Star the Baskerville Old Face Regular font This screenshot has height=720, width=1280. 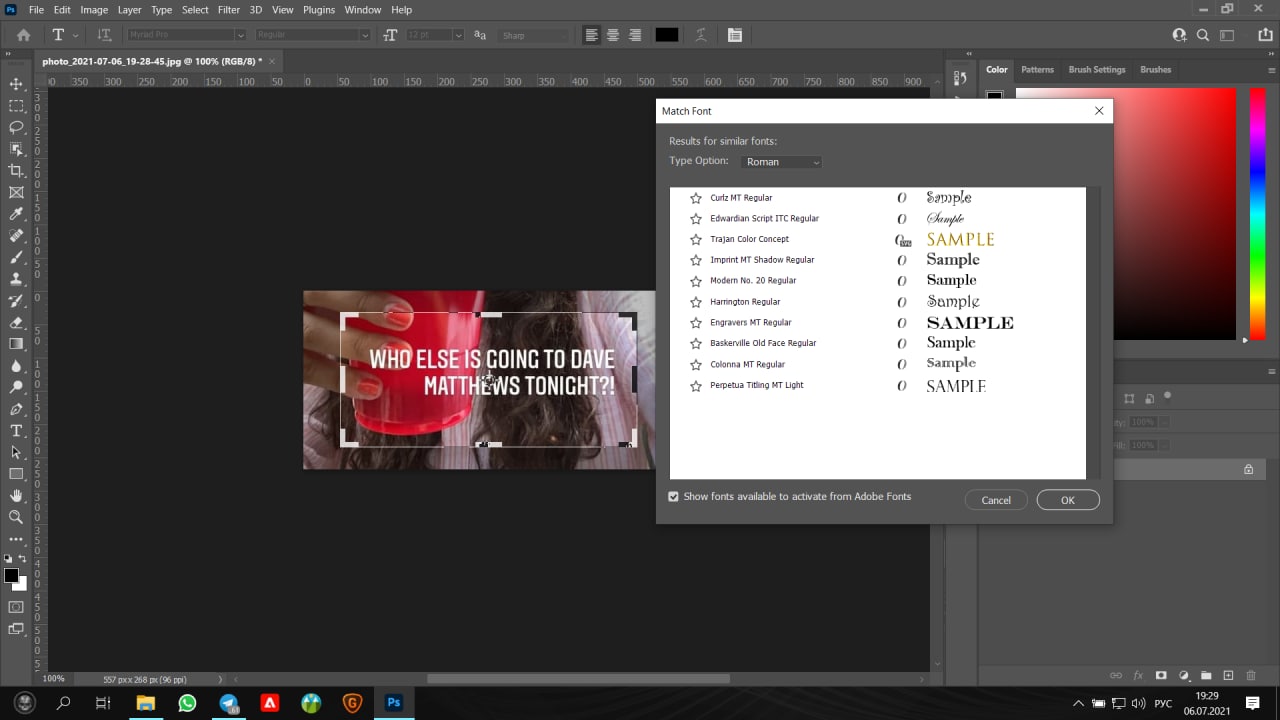[x=696, y=343]
